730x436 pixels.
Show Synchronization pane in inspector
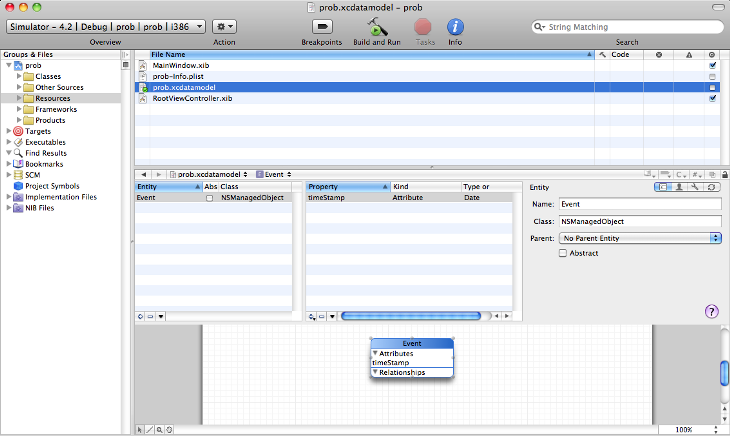pyautogui.click(x=711, y=187)
